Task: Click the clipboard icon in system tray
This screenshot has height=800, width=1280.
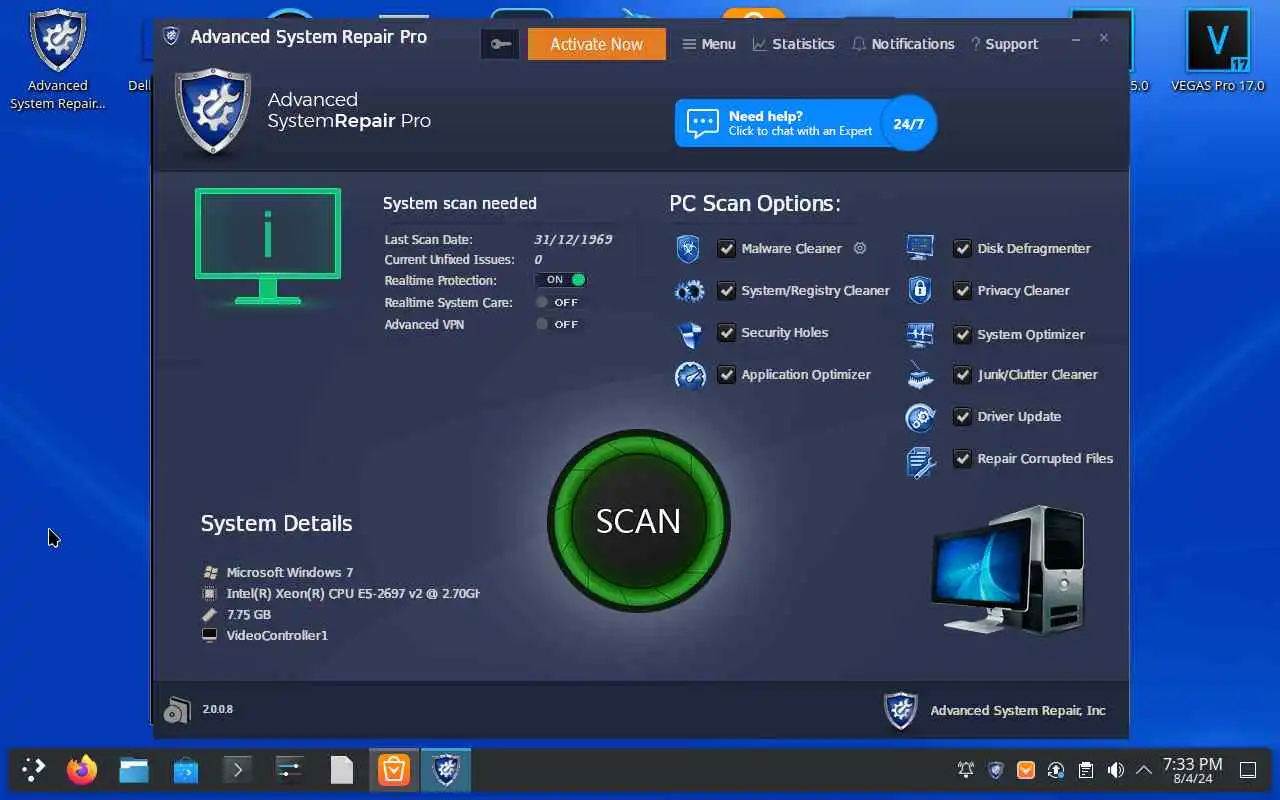Action: click(x=1086, y=770)
